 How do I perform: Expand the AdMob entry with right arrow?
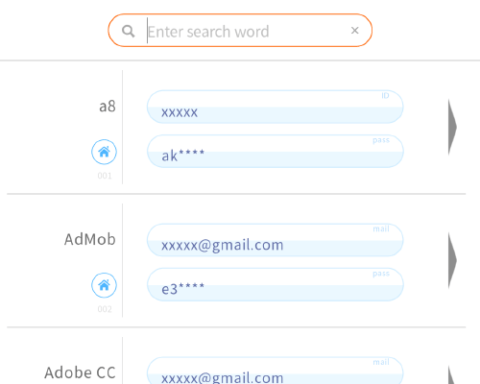point(452,260)
